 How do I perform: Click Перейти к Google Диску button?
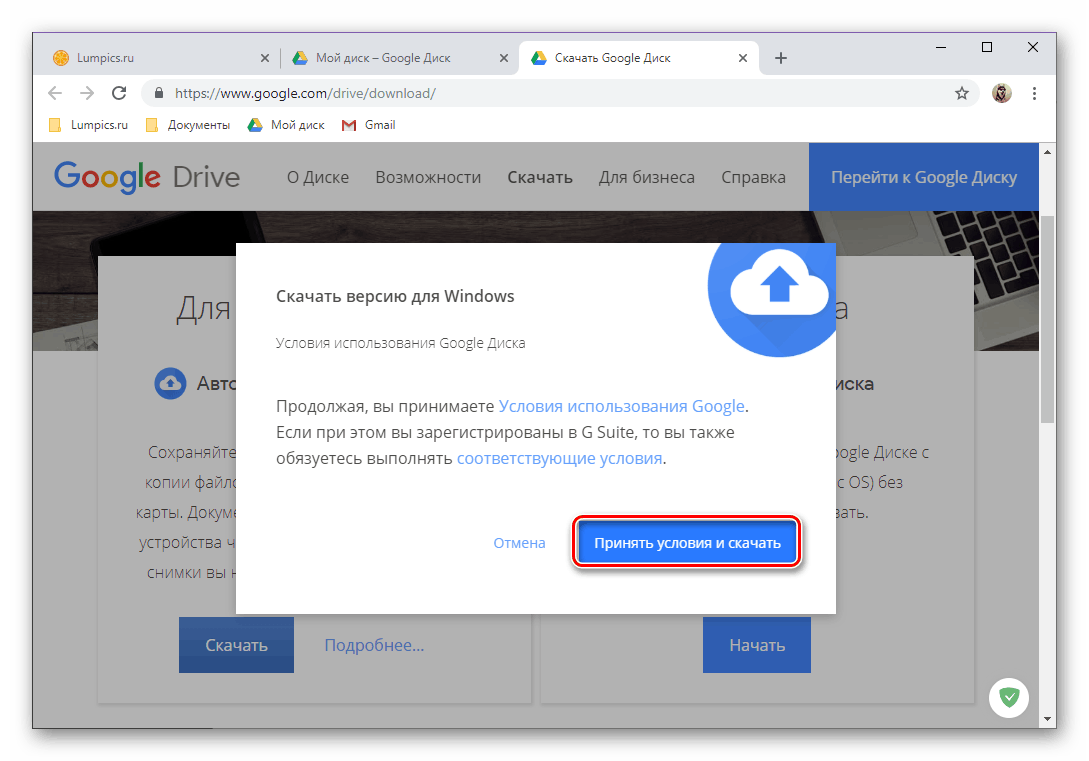924,177
